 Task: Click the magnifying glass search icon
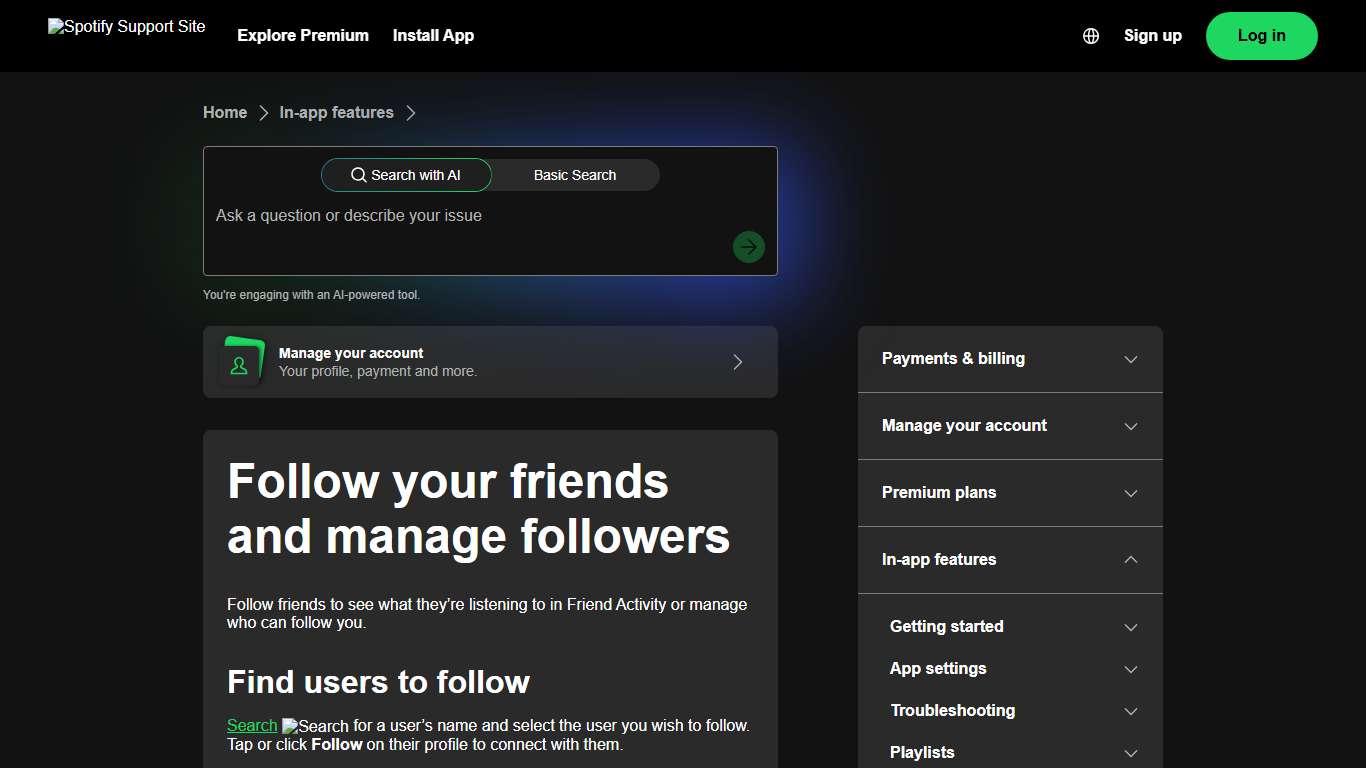[x=358, y=174]
